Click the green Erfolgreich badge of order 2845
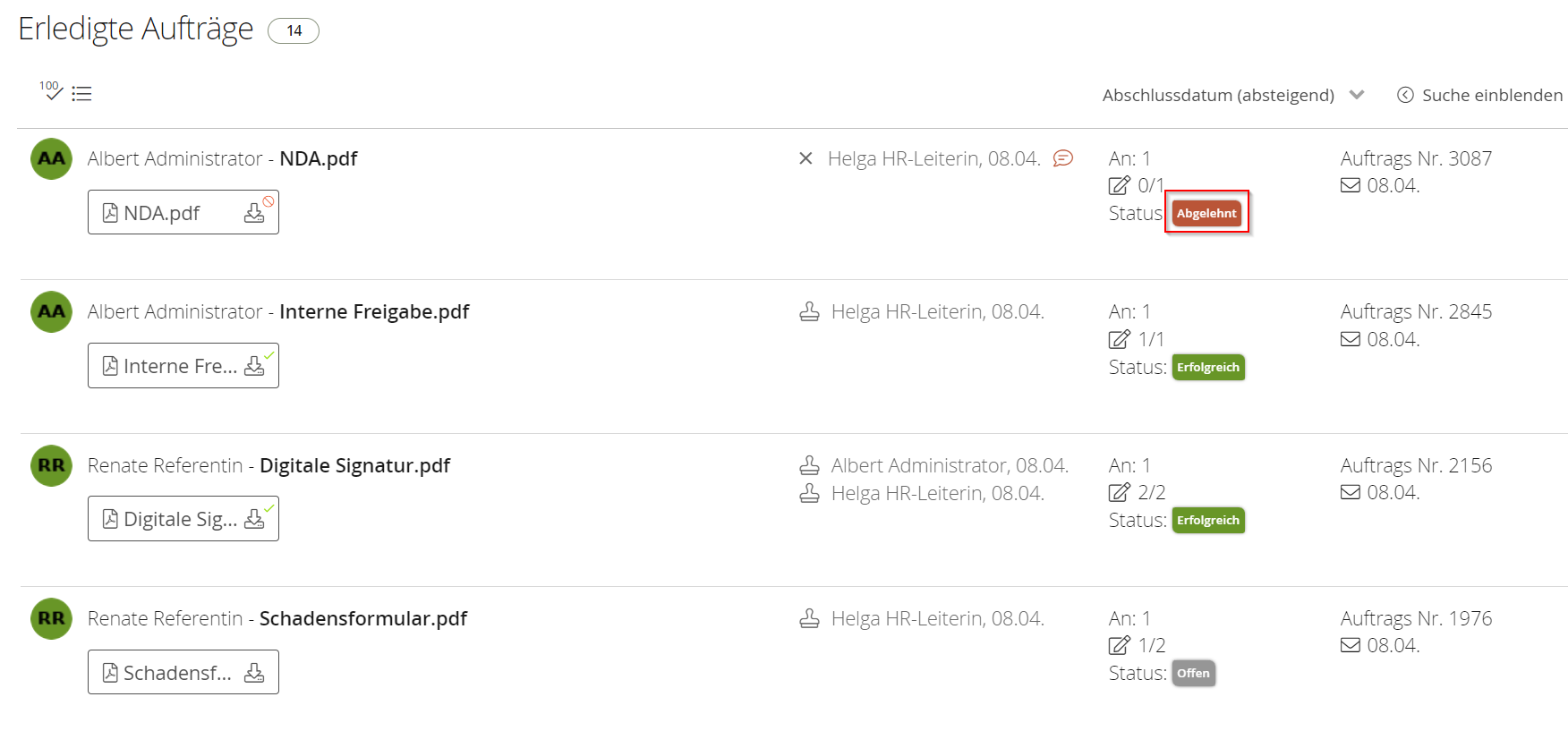The width and height of the screenshot is (1568, 731). tap(1208, 367)
